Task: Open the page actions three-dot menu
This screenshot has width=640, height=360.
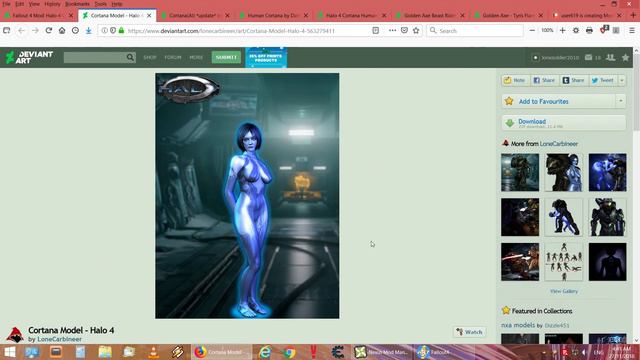Action: click(392, 31)
